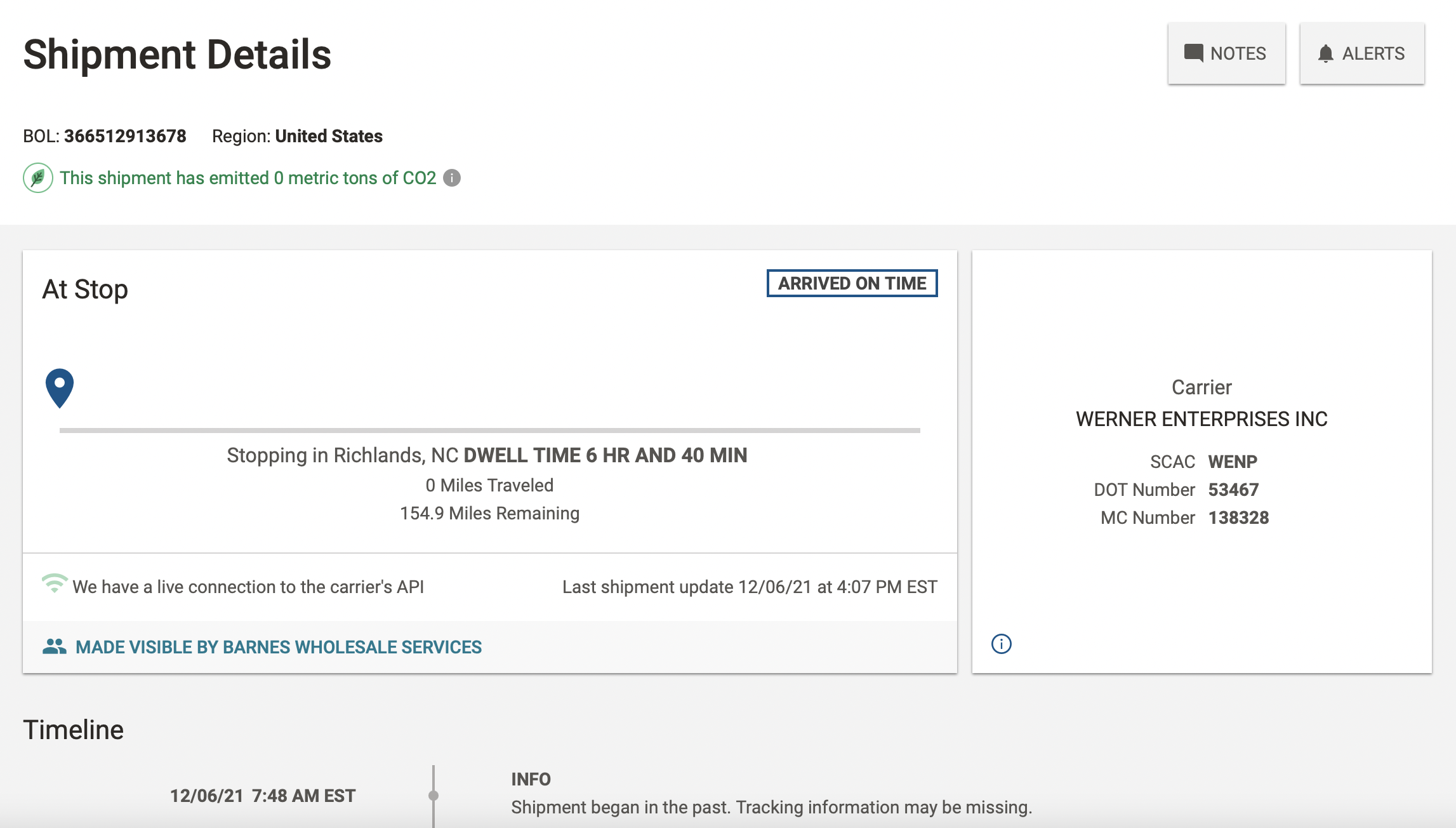Click the blue location pin marker
This screenshot has width=1456, height=828.
tap(60, 388)
